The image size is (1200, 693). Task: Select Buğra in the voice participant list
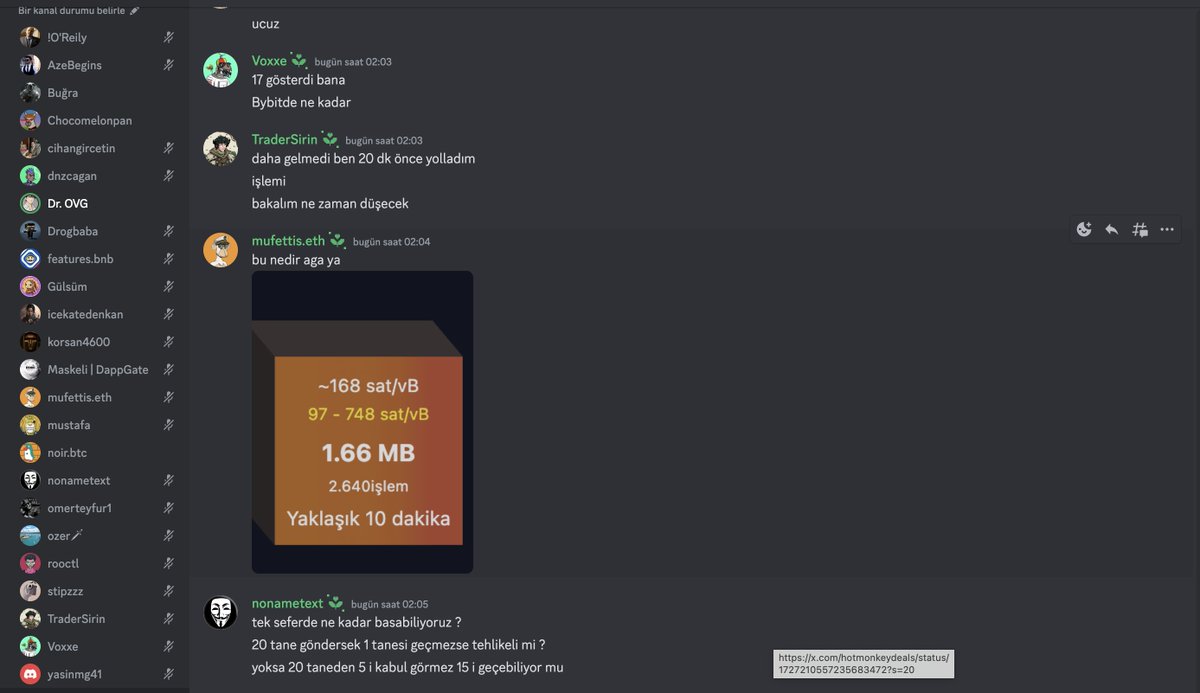(96, 93)
